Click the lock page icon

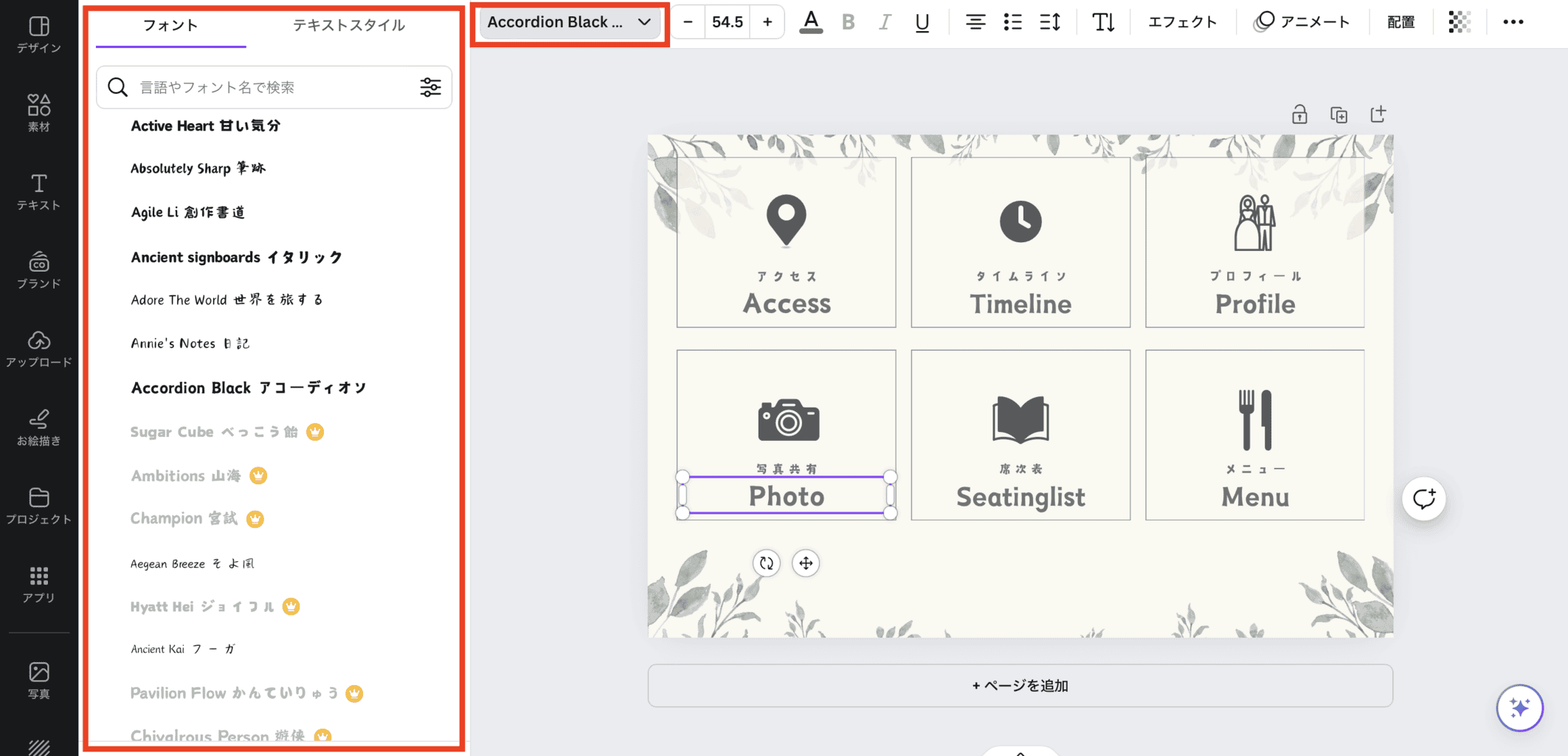(x=1299, y=114)
